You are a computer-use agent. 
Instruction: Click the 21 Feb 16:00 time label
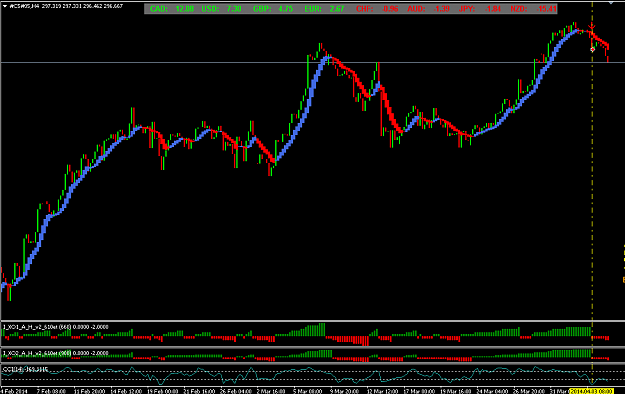pyautogui.click(x=199, y=391)
